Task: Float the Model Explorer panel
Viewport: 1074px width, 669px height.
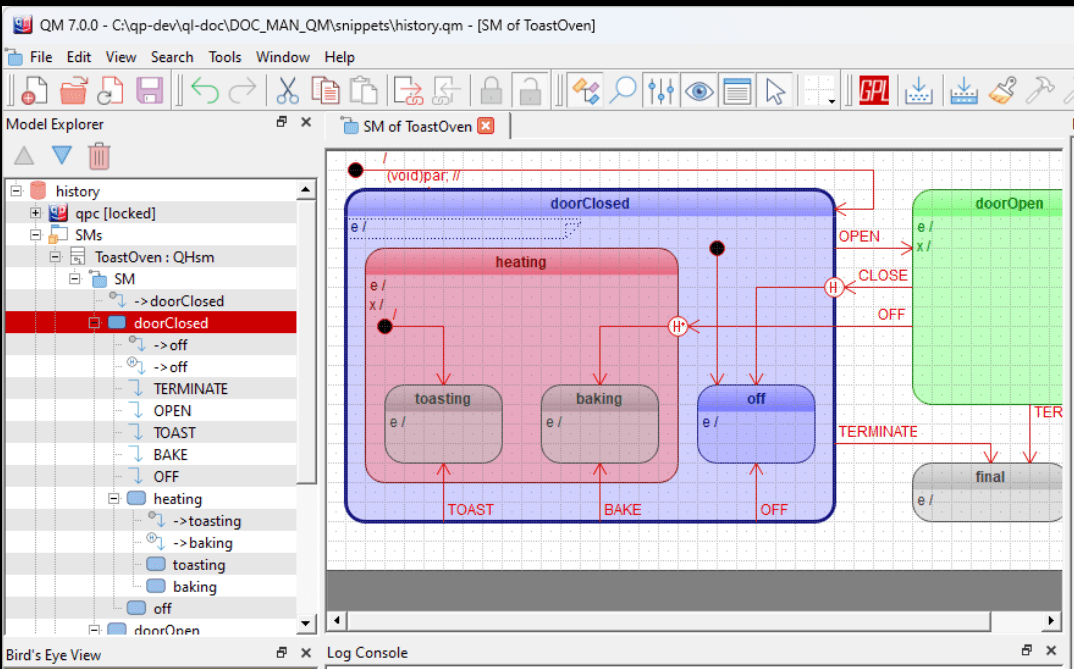Action: [282, 122]
